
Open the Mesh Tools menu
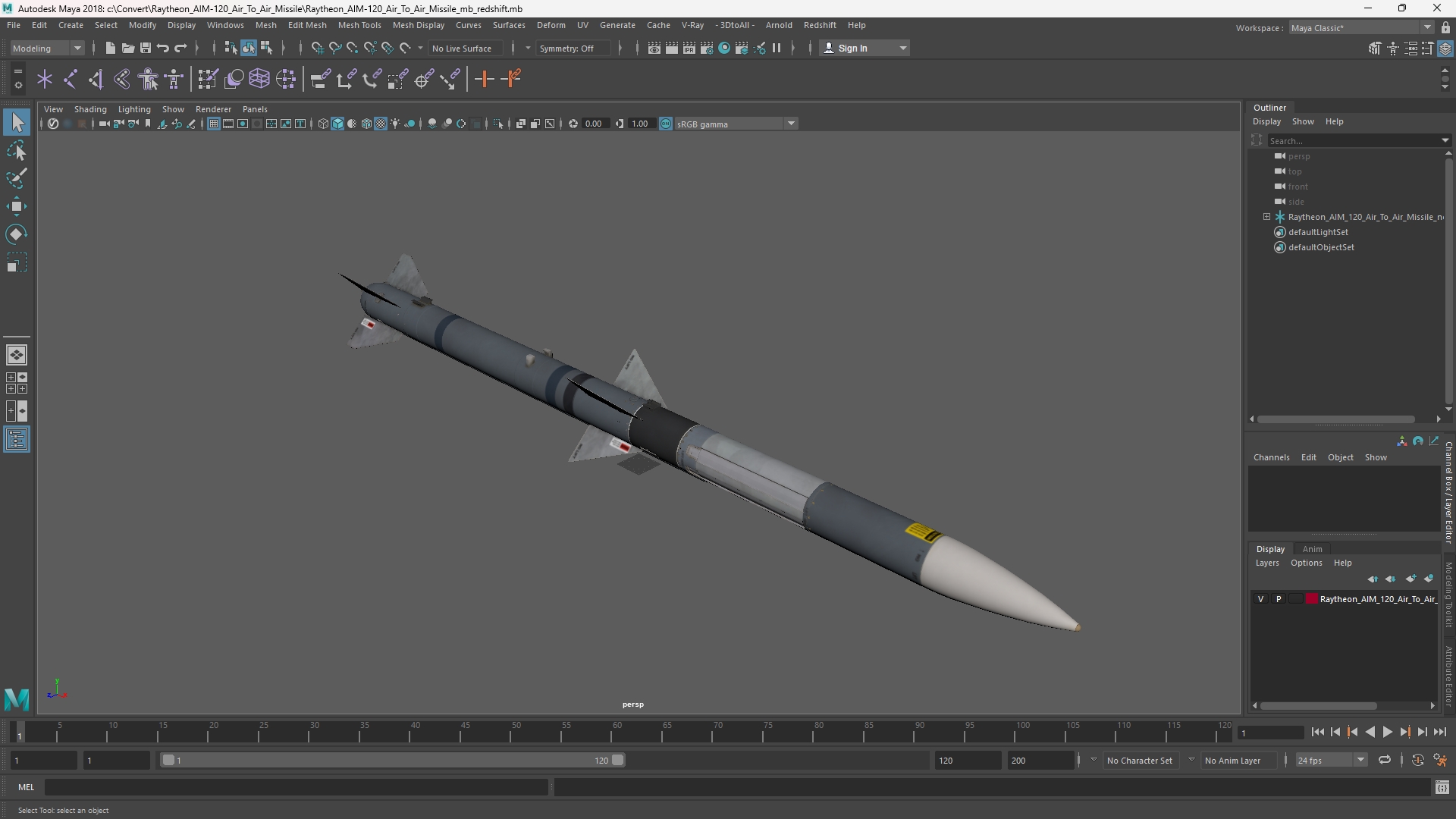click(359, 25)
